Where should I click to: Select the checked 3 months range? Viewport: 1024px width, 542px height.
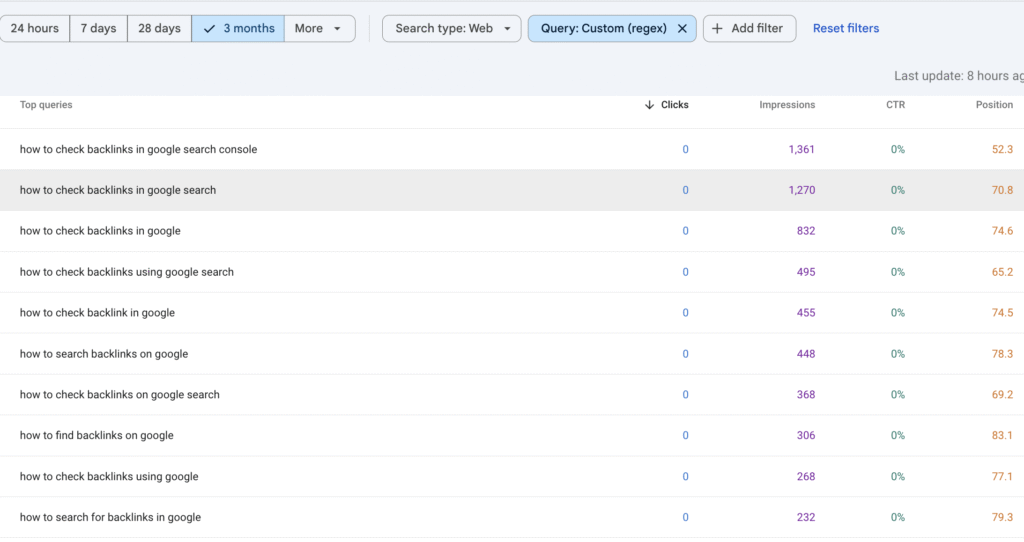238,29
